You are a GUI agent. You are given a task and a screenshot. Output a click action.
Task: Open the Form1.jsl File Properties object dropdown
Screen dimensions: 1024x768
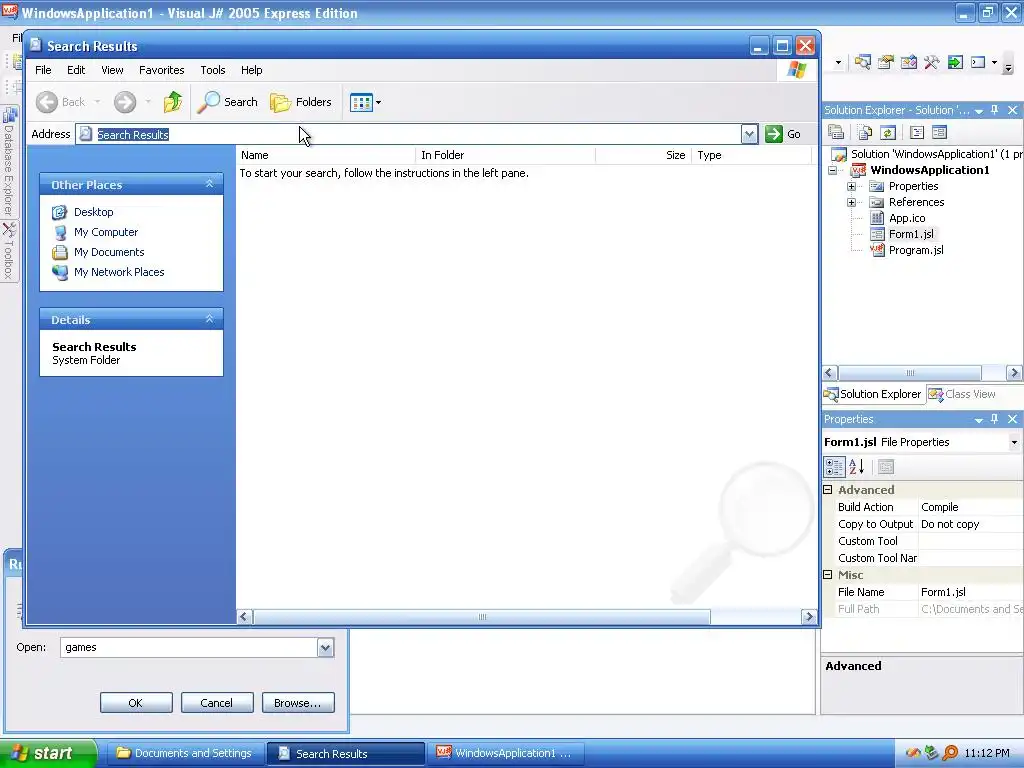pyautogui.click(x=1014, y=442)
